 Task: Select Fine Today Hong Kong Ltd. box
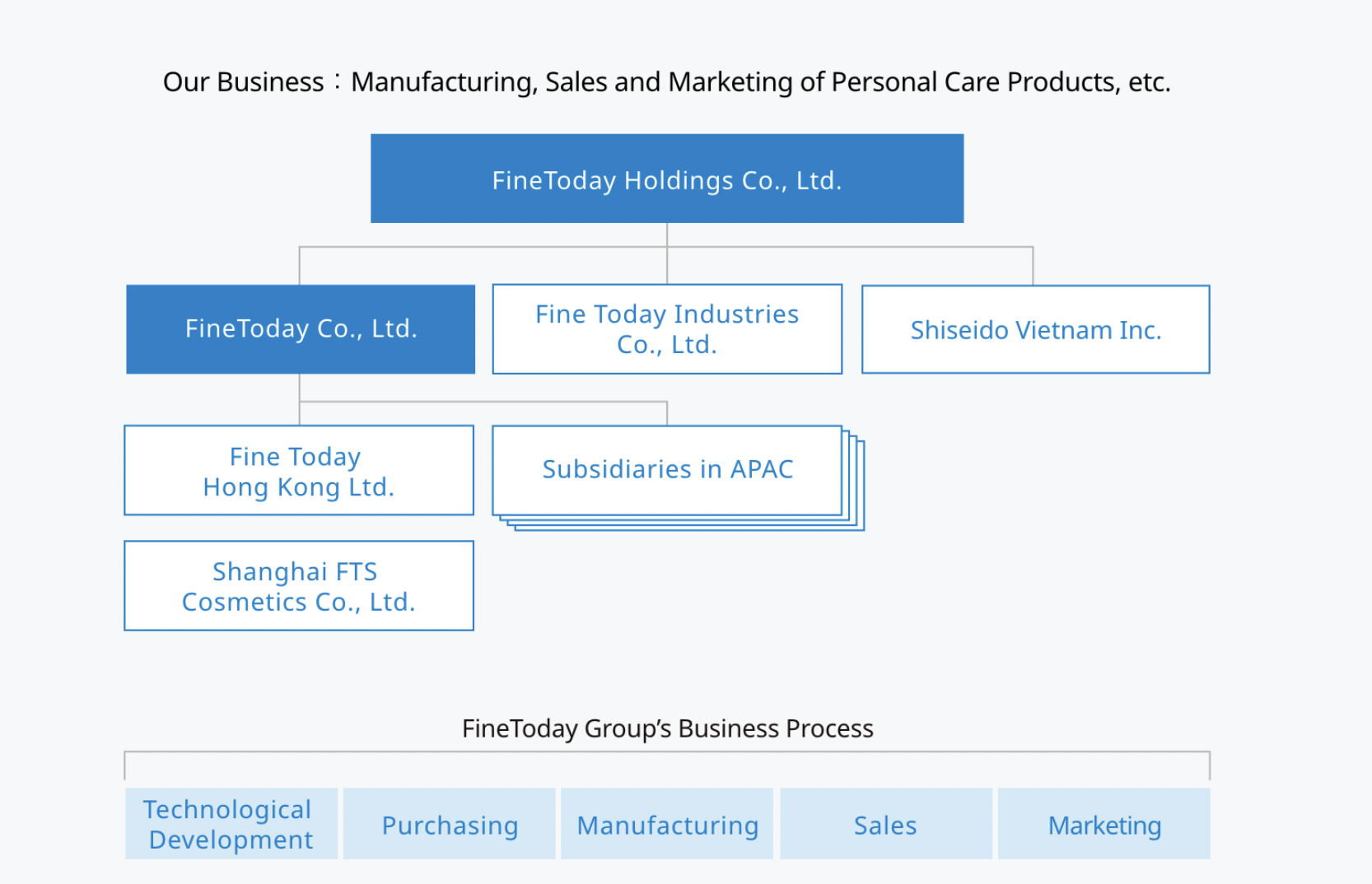coord(299,471)
